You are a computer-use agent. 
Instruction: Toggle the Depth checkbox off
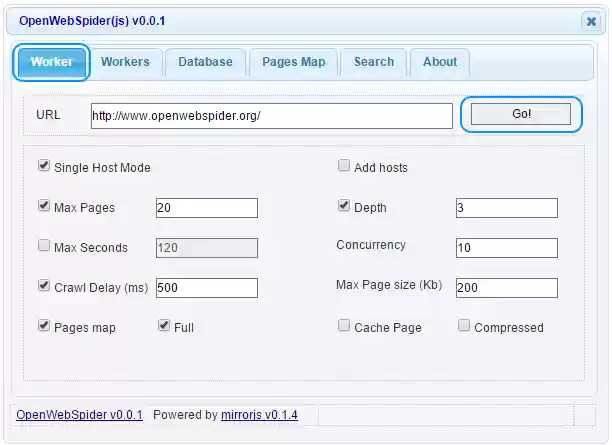pyautogui.click(x=344, y=206)
